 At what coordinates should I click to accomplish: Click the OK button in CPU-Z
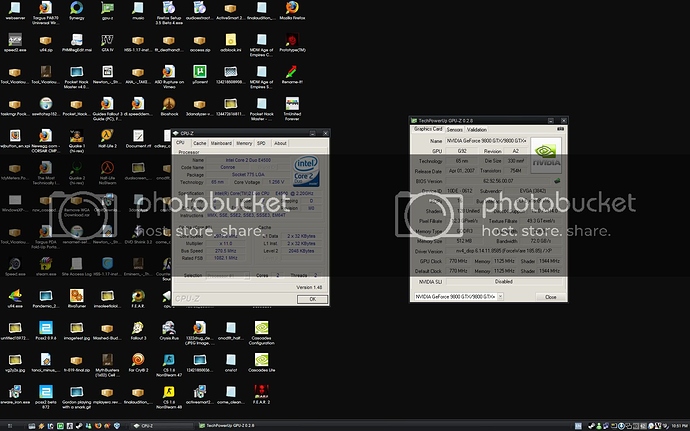click(312, 299)
